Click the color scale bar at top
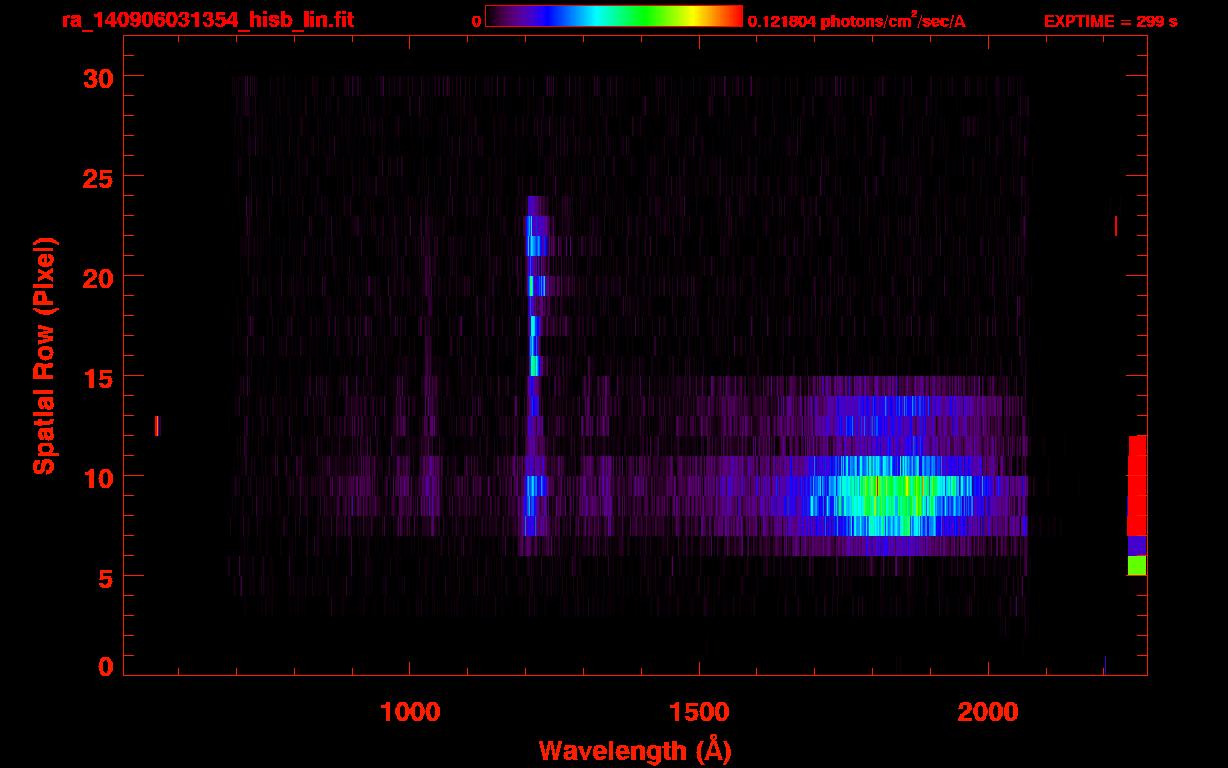This screenshot has width=1228, height=768. click(x=614, y=16)
